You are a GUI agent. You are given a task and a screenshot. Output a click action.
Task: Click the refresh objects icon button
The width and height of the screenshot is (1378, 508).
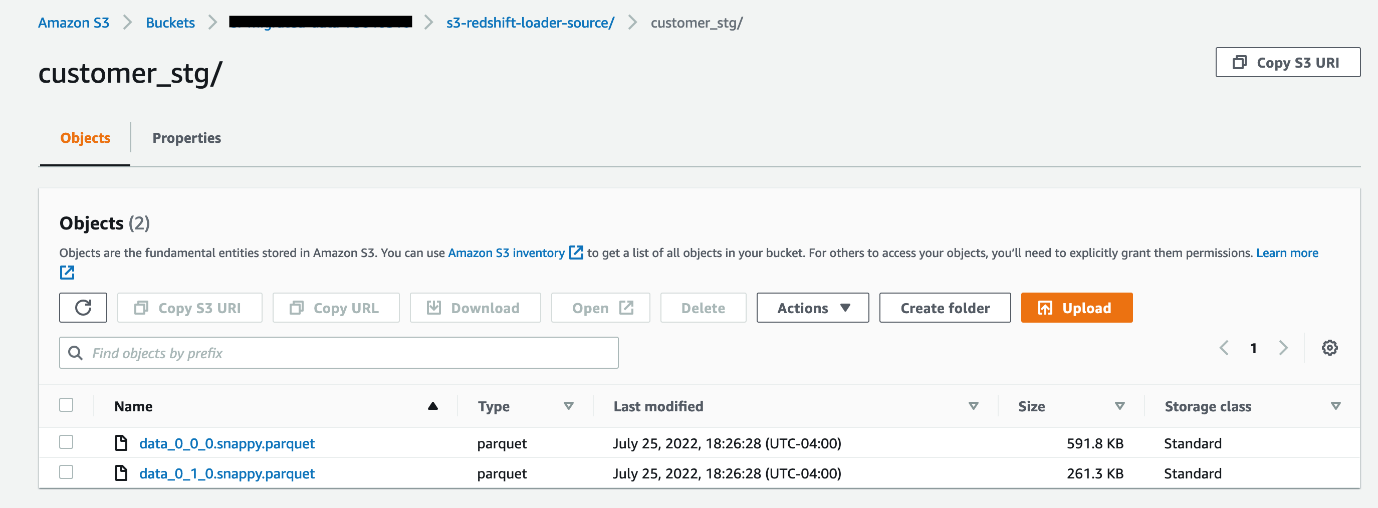pyautogui.click(x=83, y=308)
